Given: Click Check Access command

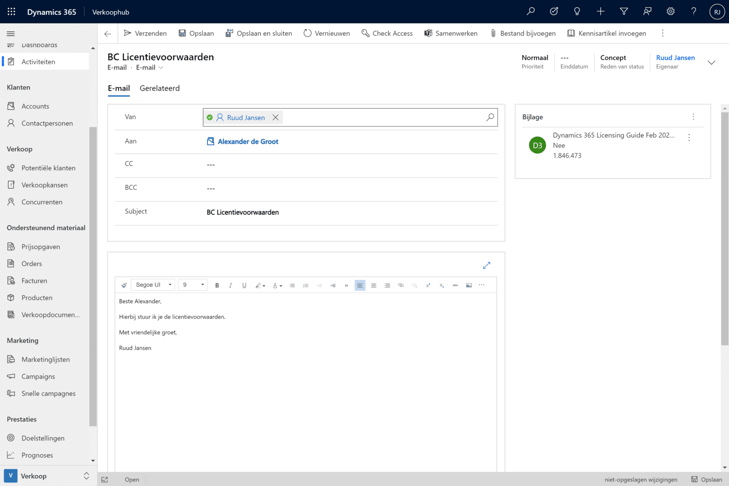Looking at the screenshot, I should 387,33.
